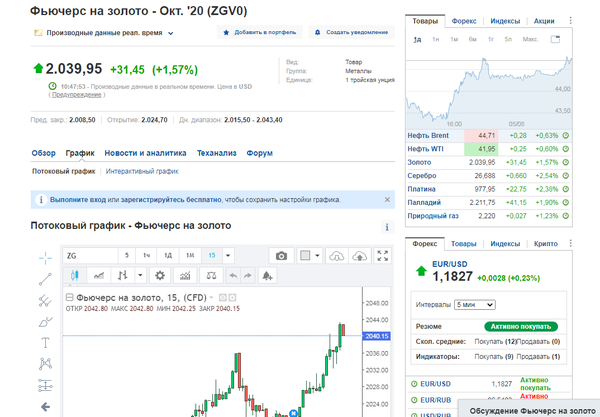This screenshot has width=600, height=417.
Task: Click the EUR/USD heading link
Action: coord(450,264)
